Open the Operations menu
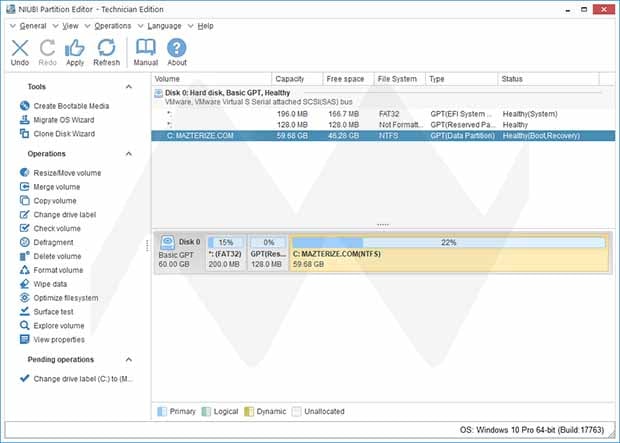 click(113, 26)
